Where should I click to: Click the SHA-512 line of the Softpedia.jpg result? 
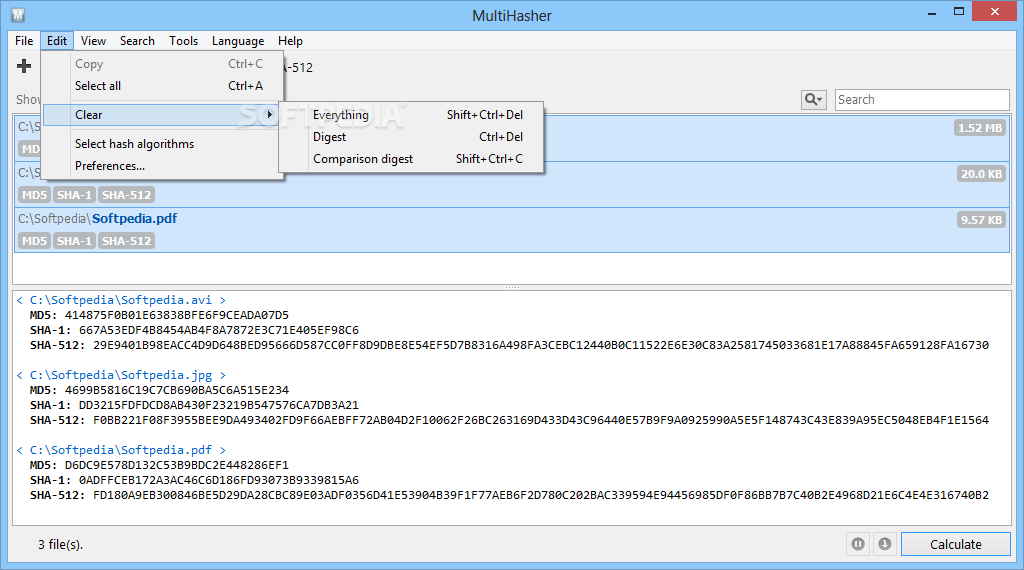(509, 420)
